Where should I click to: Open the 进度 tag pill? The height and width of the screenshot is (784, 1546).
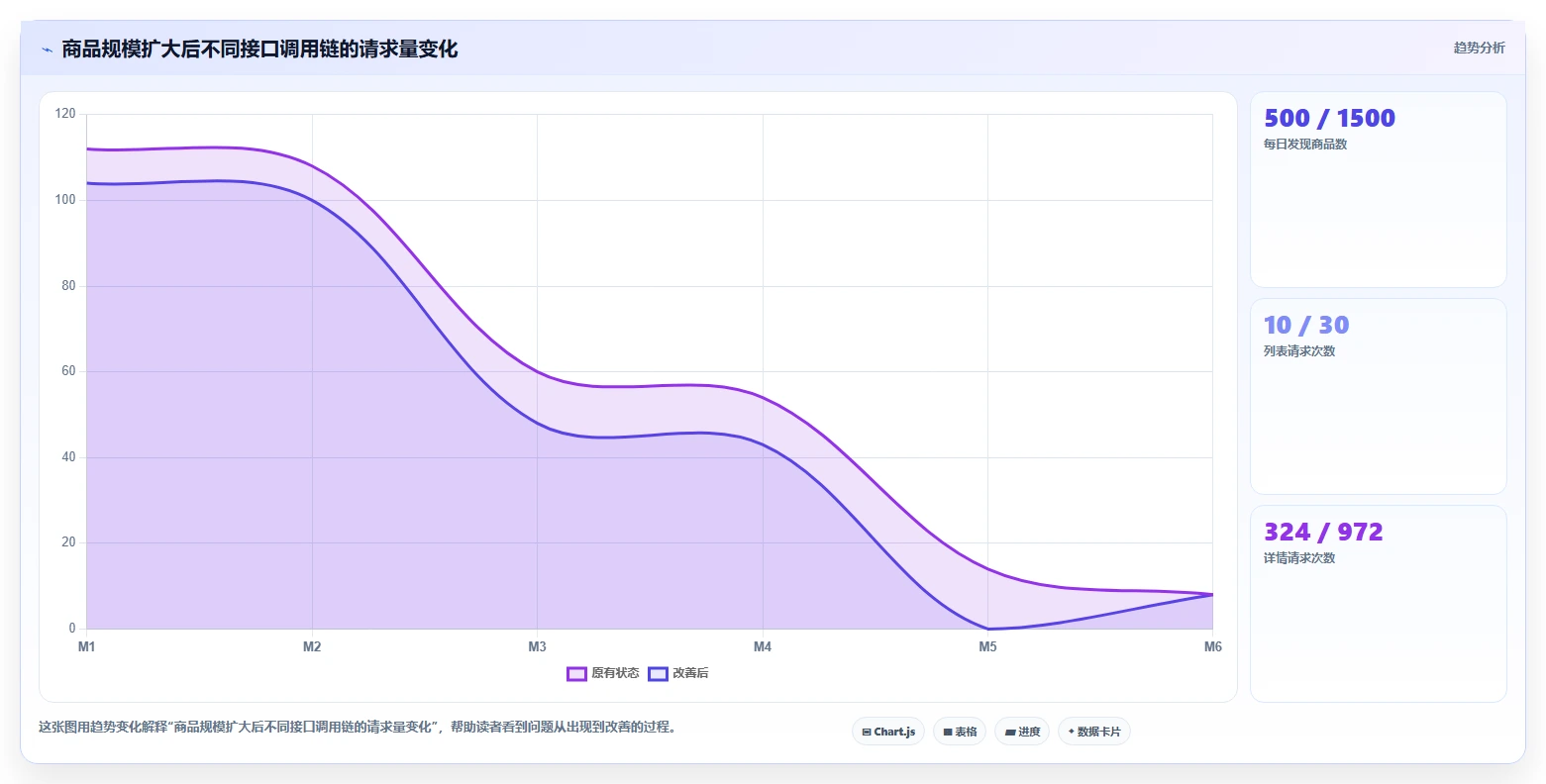[x=1022, y=732]
